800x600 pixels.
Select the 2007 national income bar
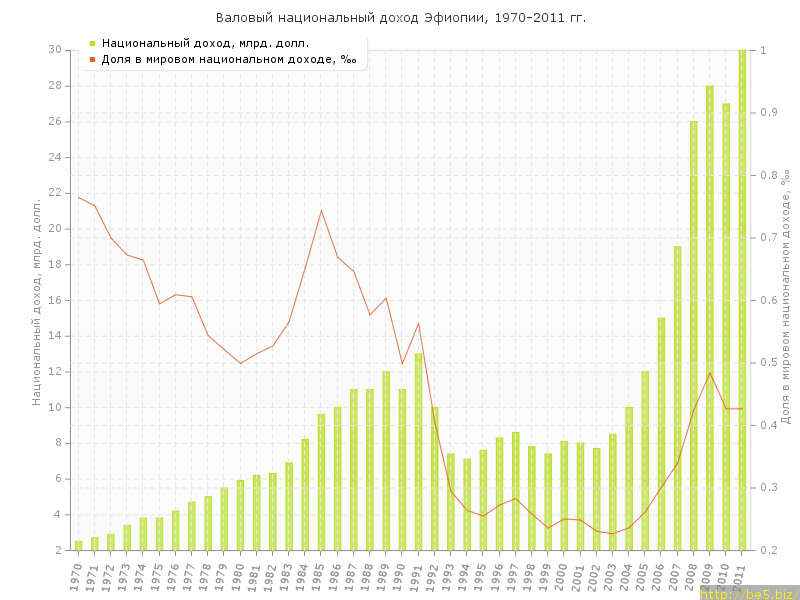click(677, 400)
